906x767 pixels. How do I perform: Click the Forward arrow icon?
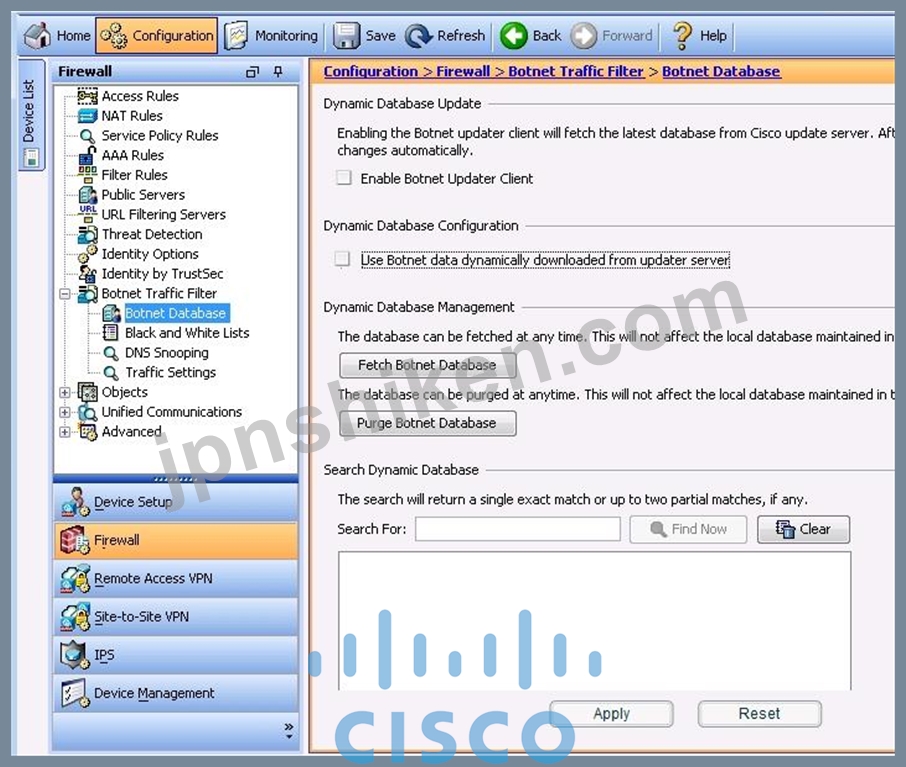coord(584,36)
